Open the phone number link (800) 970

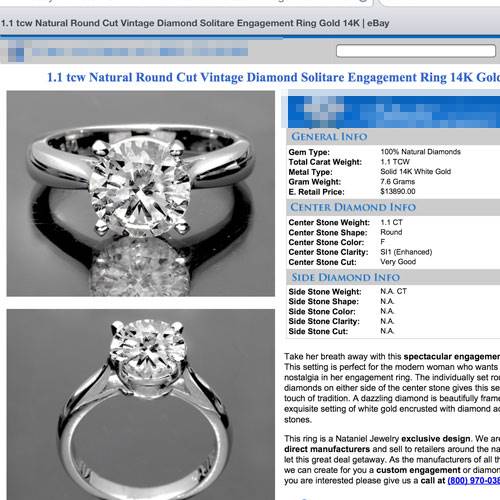474,480
